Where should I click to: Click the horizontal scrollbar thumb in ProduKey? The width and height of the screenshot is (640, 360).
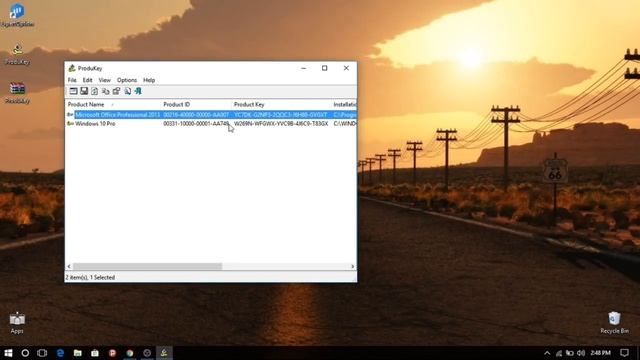147,266
